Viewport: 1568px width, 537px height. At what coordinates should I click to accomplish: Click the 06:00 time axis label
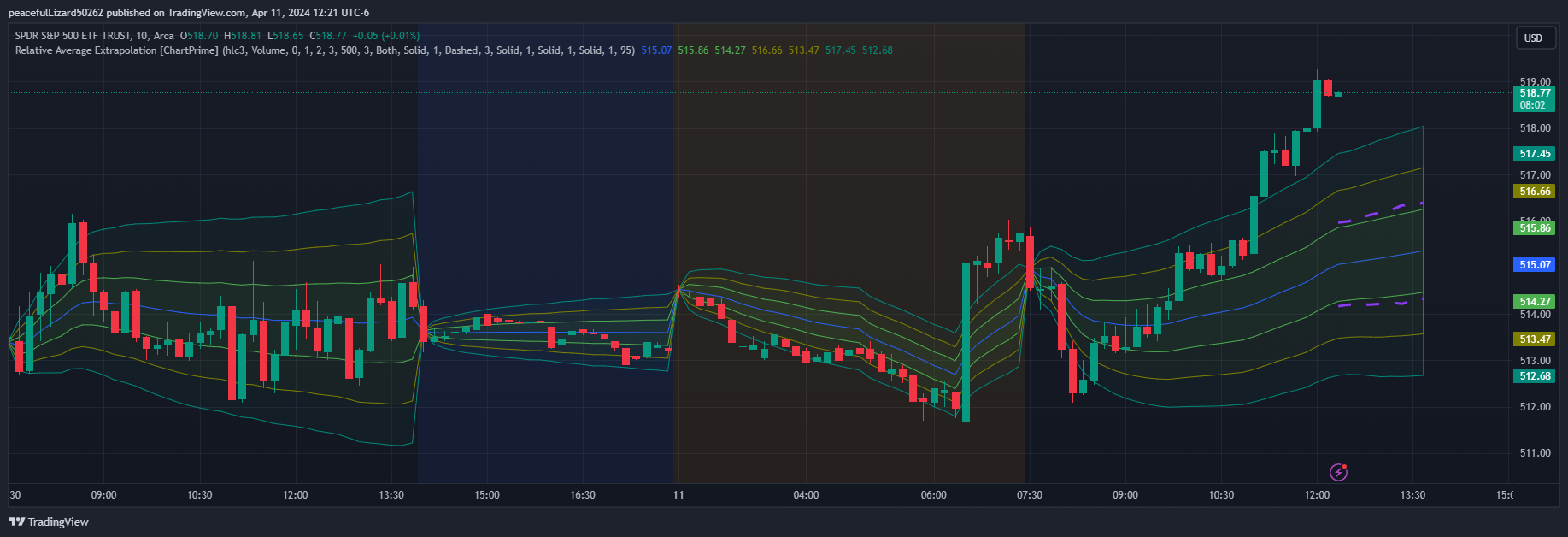tap(934, 495)
